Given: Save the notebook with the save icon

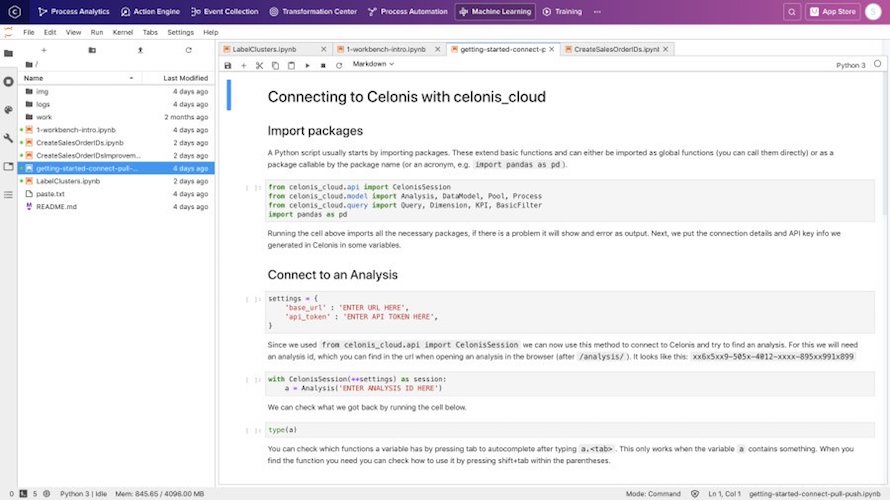Looking at the screenshot, I should tap(228, 65).
